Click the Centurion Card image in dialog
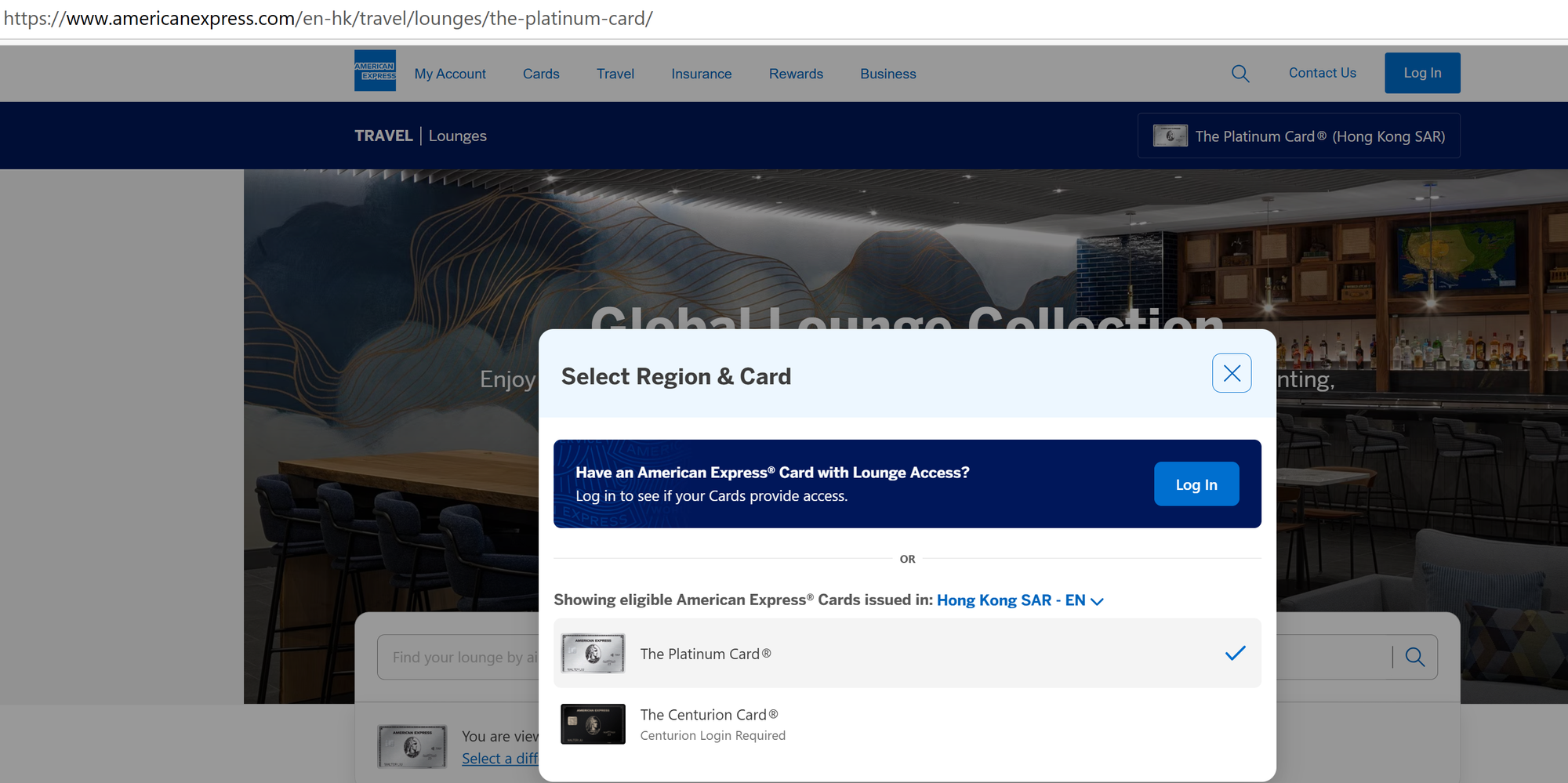The width and height of the screenshot is (1568, 783). 593,724
